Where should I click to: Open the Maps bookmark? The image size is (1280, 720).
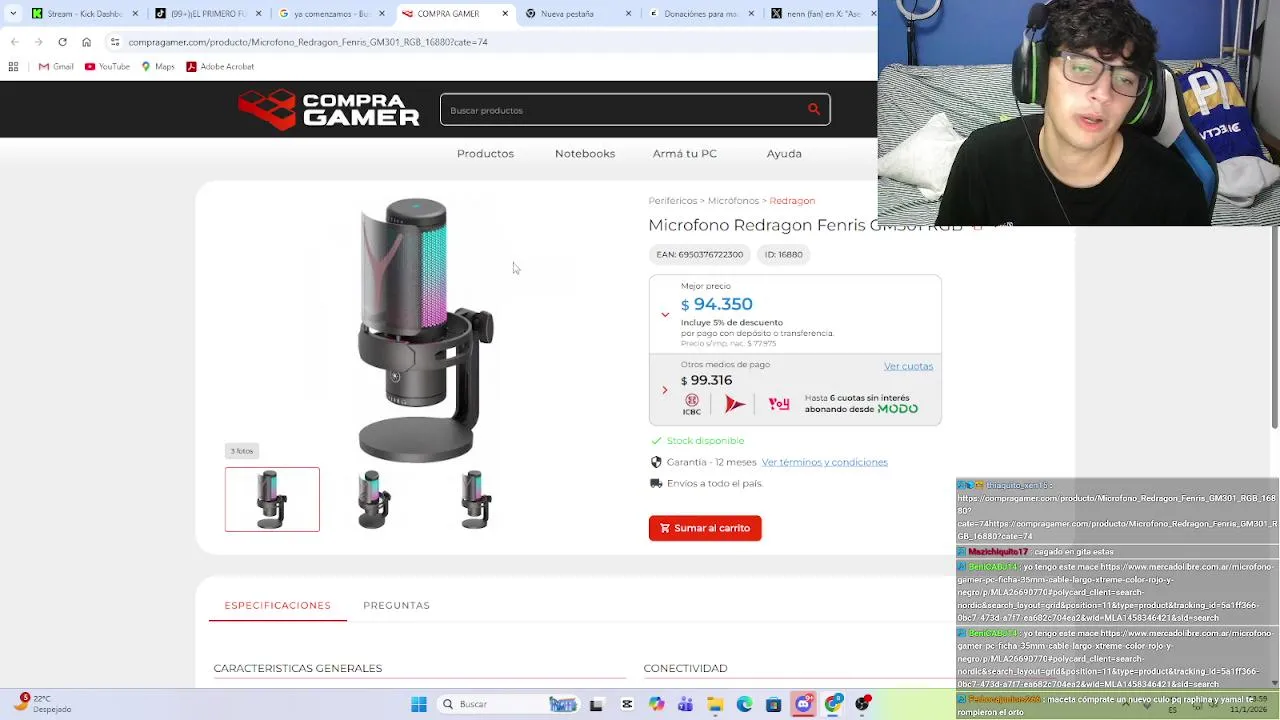pyautogui.click(x=158, y=67)
